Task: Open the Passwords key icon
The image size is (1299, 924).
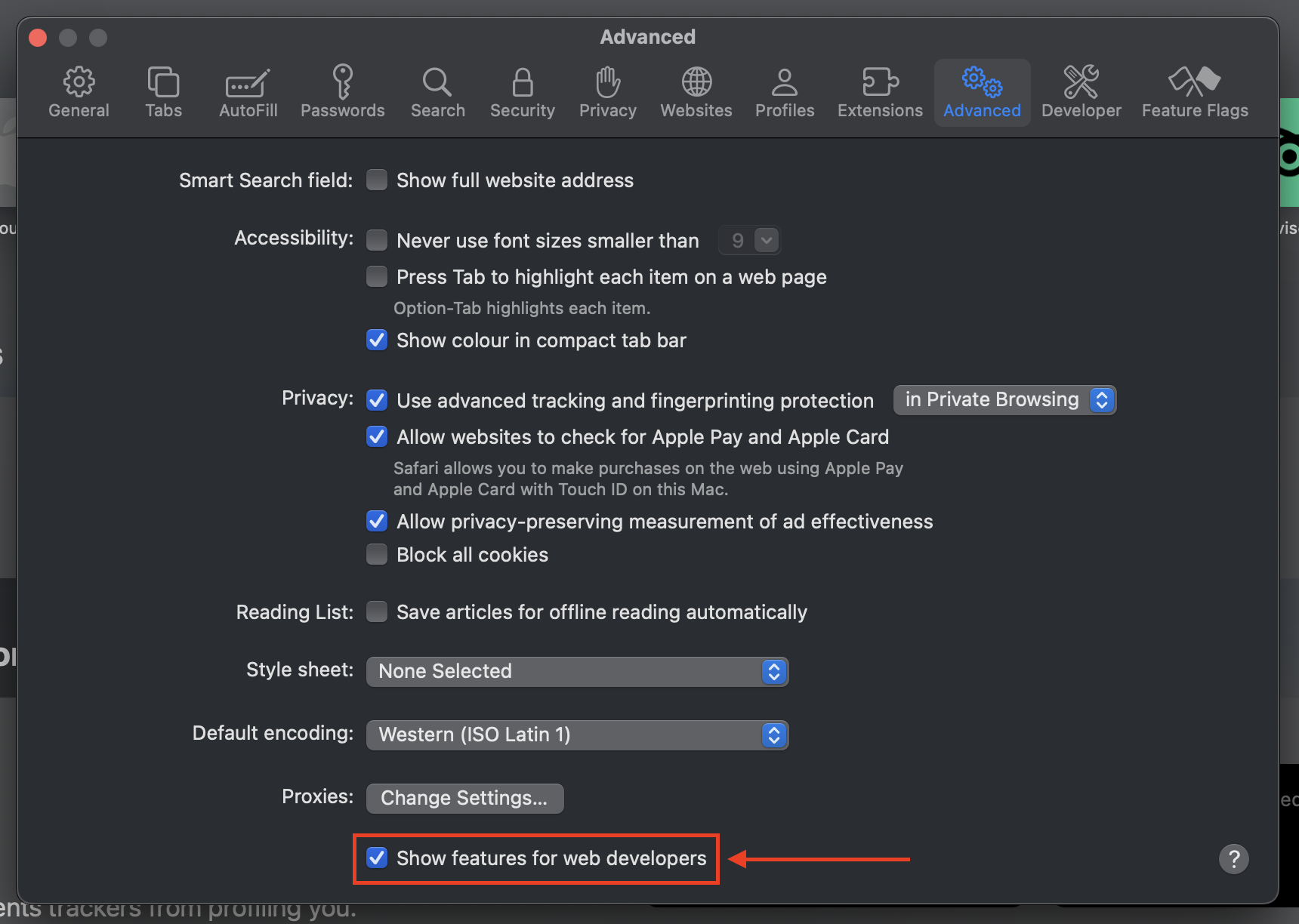Action: [x=342, y=82]
